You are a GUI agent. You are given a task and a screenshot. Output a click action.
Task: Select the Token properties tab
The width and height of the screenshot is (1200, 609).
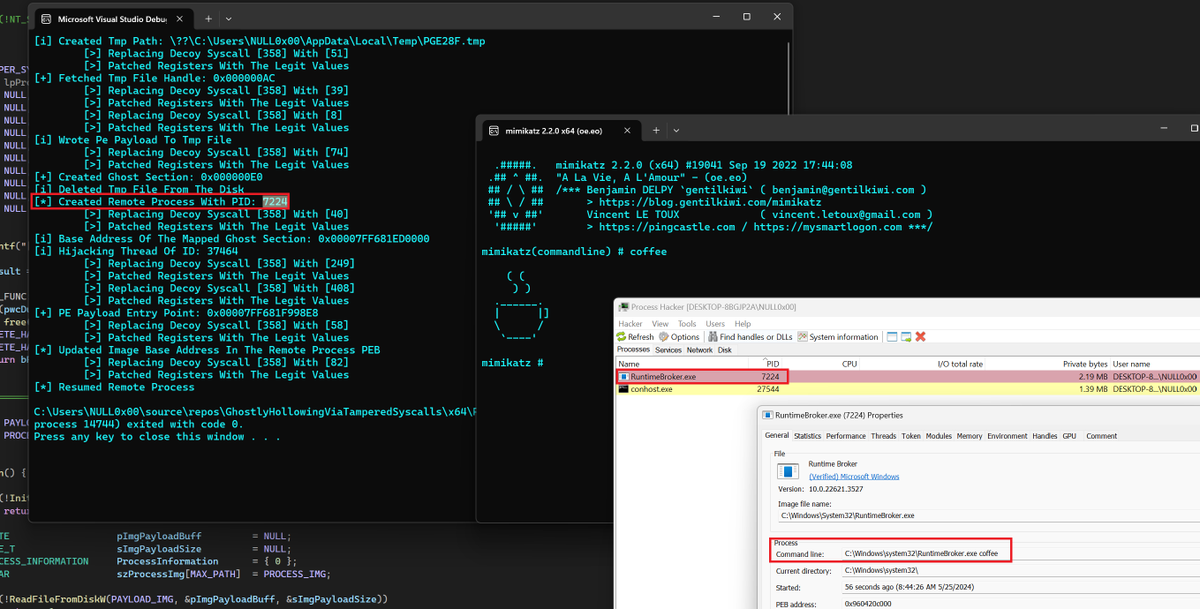click(911, 436)
